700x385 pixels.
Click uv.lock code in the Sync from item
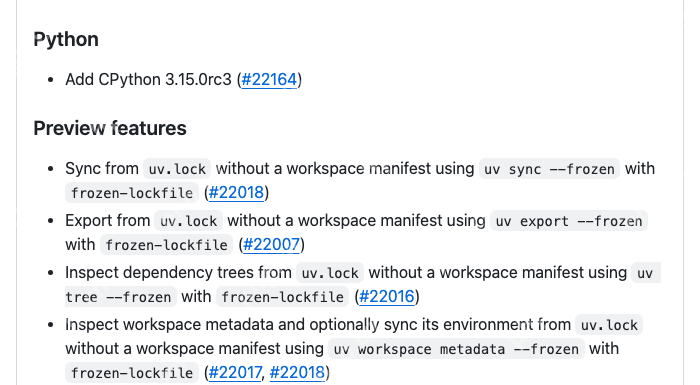(x=177, y=169)
